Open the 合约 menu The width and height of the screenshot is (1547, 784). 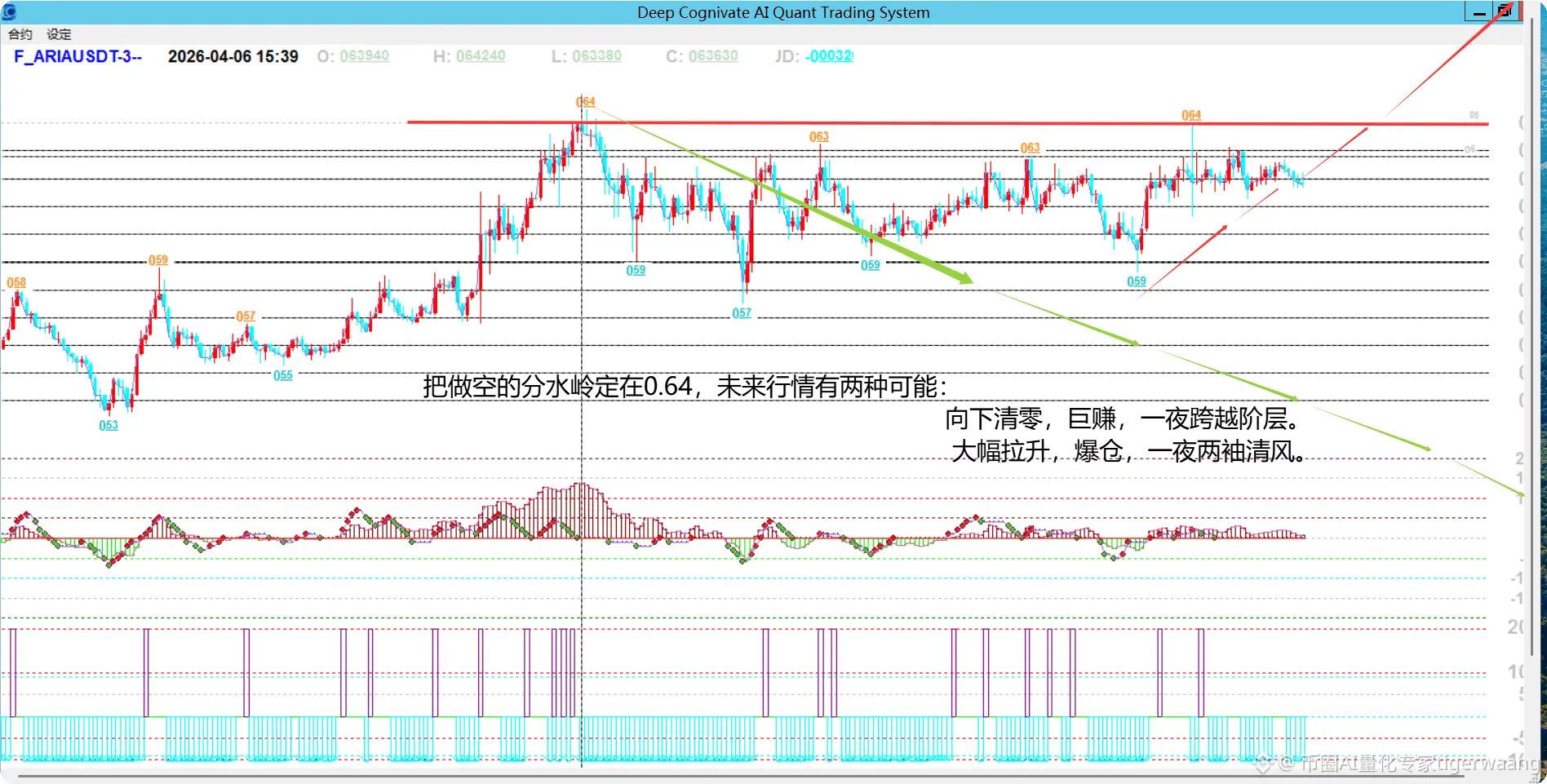[x=20, y=34]
